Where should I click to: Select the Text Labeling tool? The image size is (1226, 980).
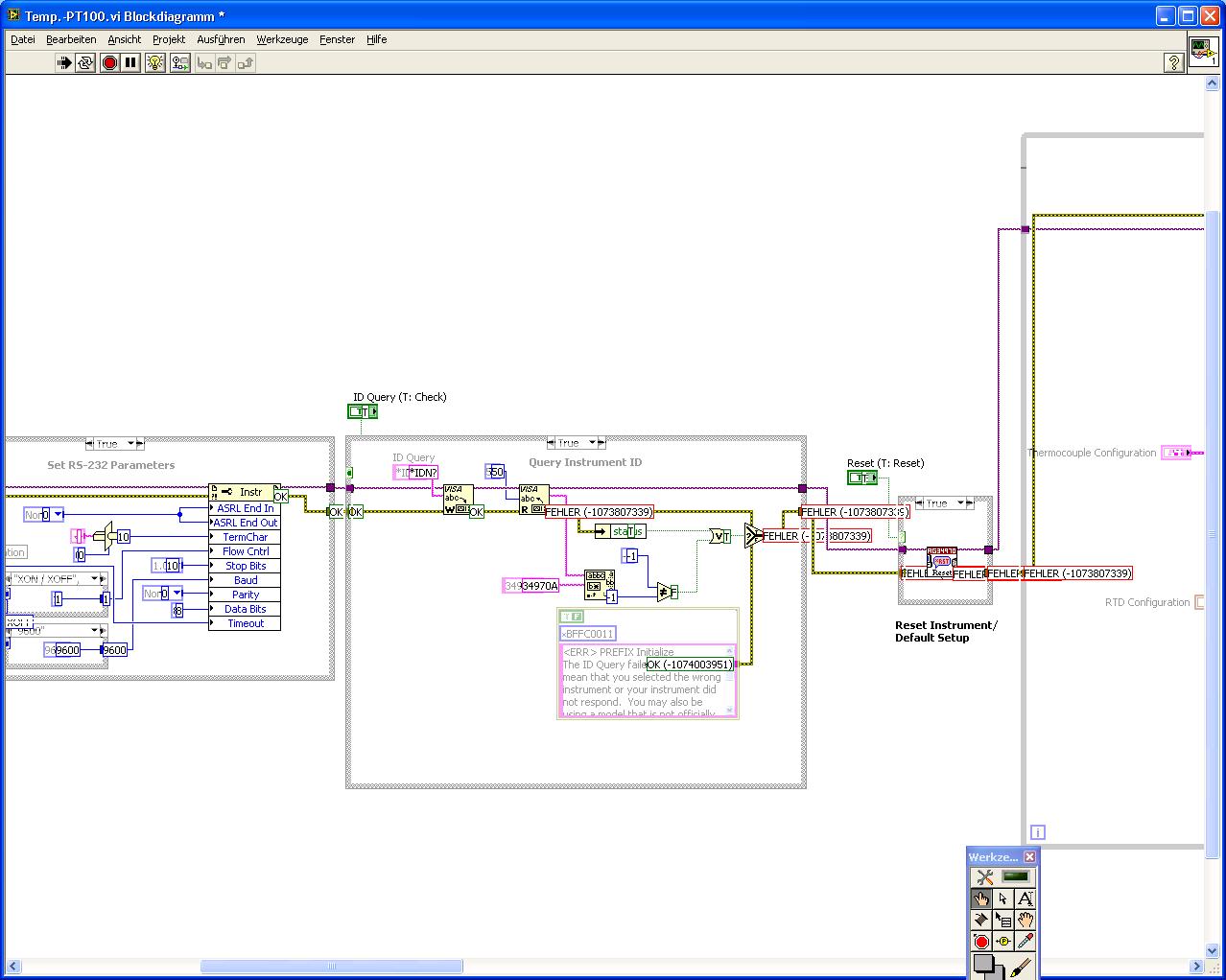1026,898
